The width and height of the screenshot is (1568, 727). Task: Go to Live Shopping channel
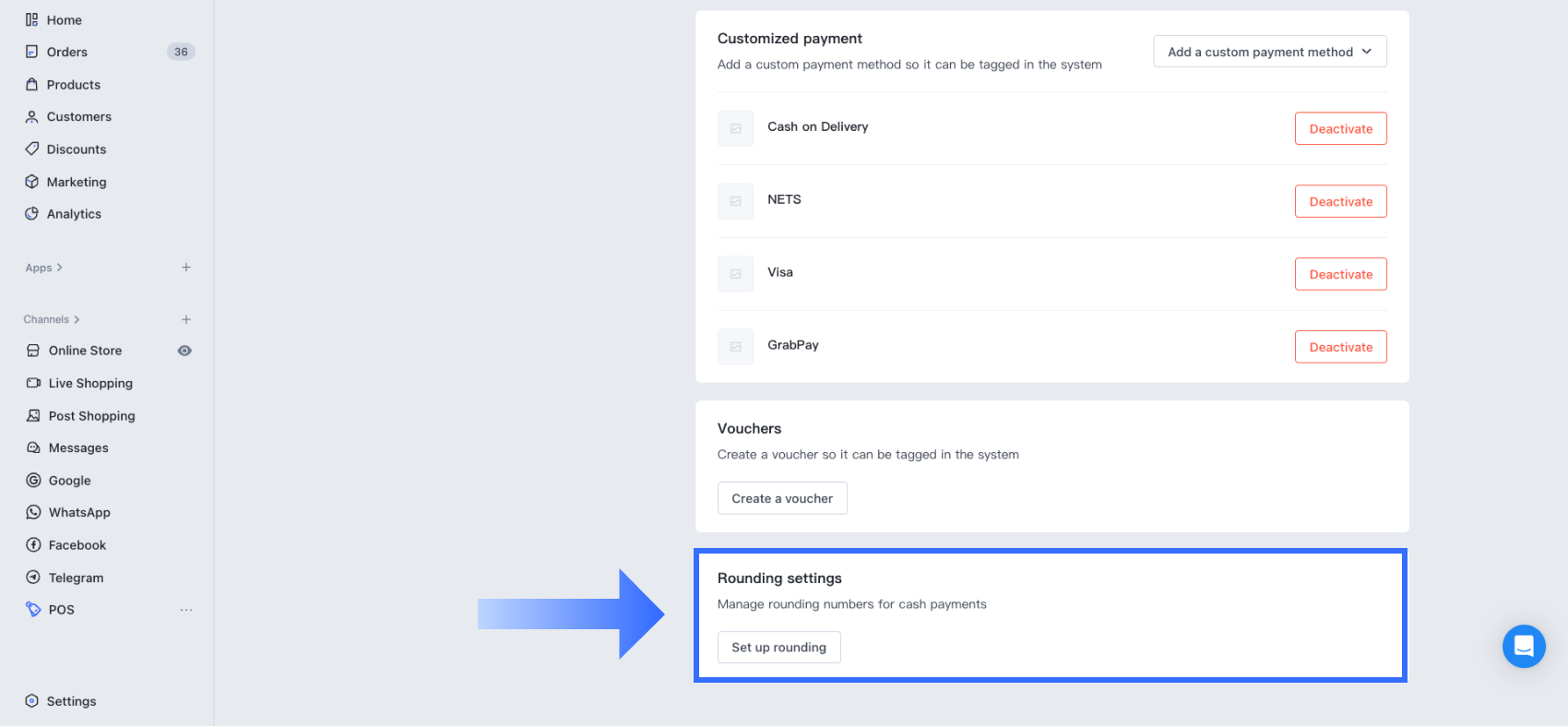90,383
